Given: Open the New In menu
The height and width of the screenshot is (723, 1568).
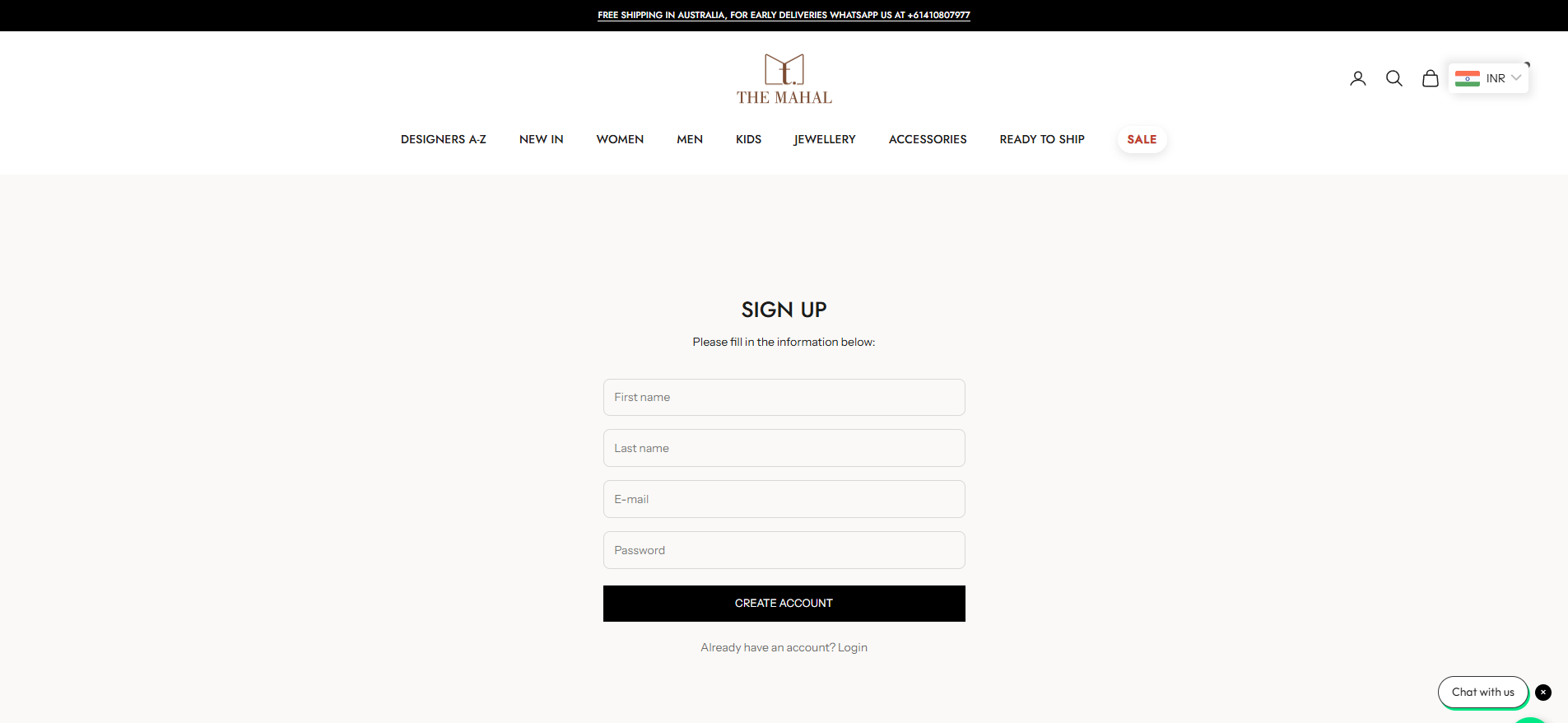Looking at the screenshot, I should [542, 139].
